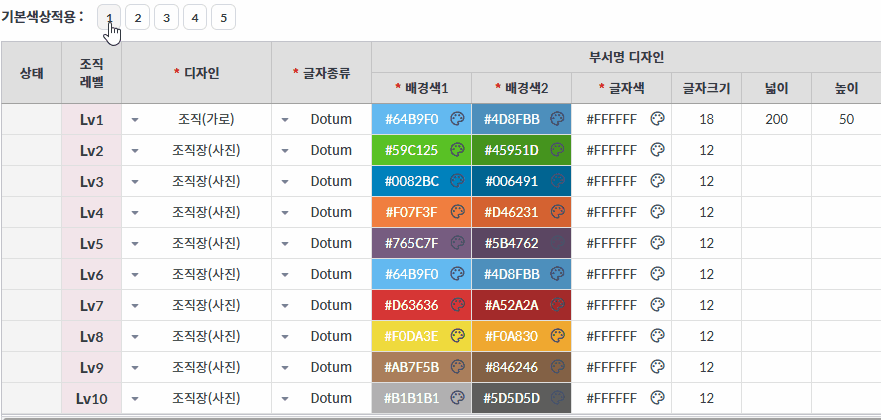Open palette icon for Lv7 배경색2 #A52A2A
Screen dimensions: 881x420
[x=557, y=305]
